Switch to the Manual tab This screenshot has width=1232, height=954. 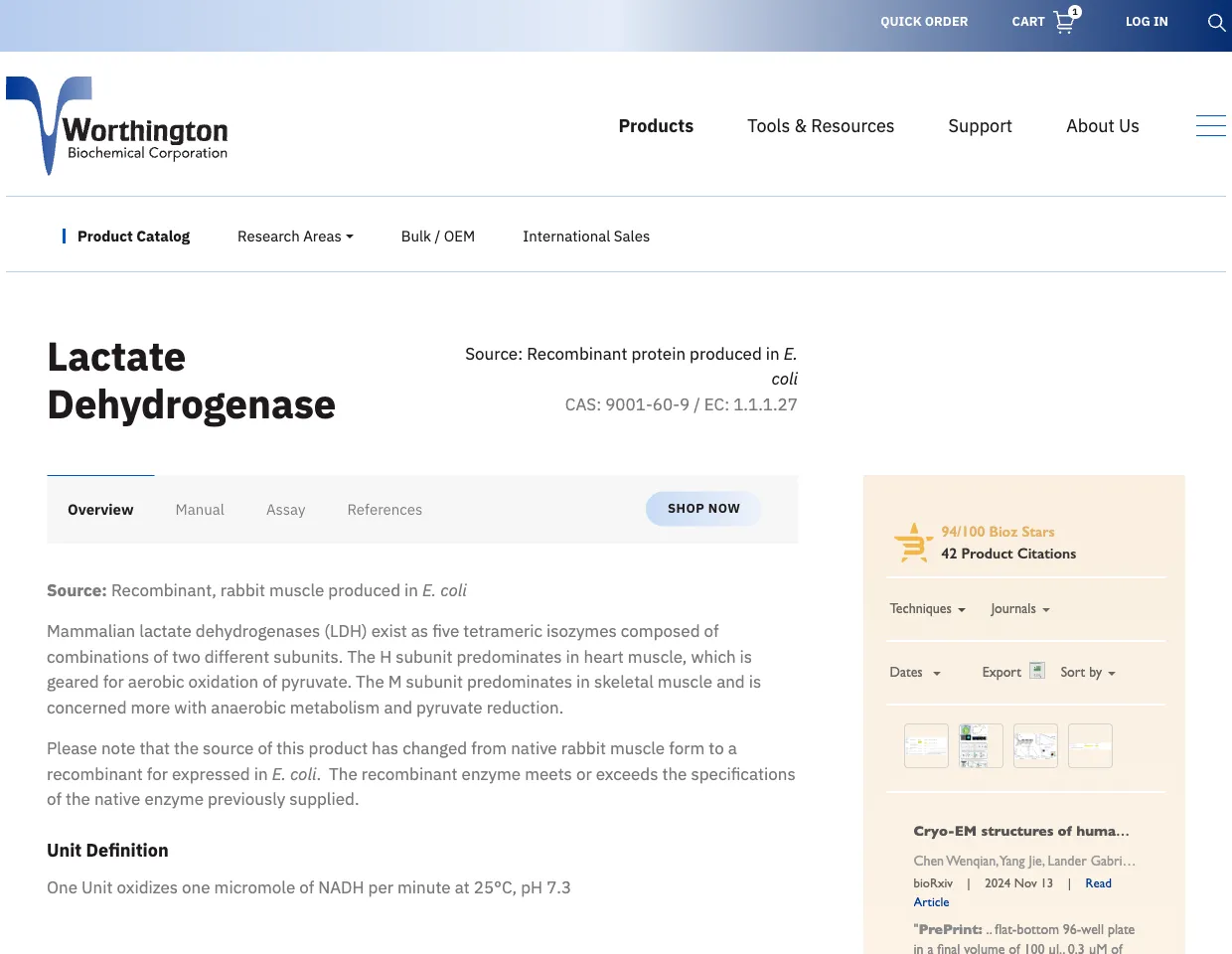click(200, 509)
